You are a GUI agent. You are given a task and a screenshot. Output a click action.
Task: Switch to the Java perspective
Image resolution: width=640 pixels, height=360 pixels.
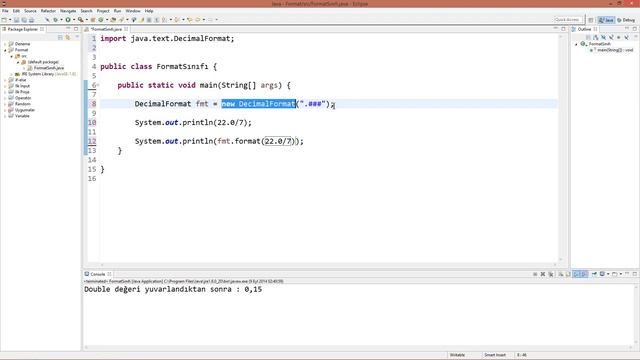click(606, 20)
